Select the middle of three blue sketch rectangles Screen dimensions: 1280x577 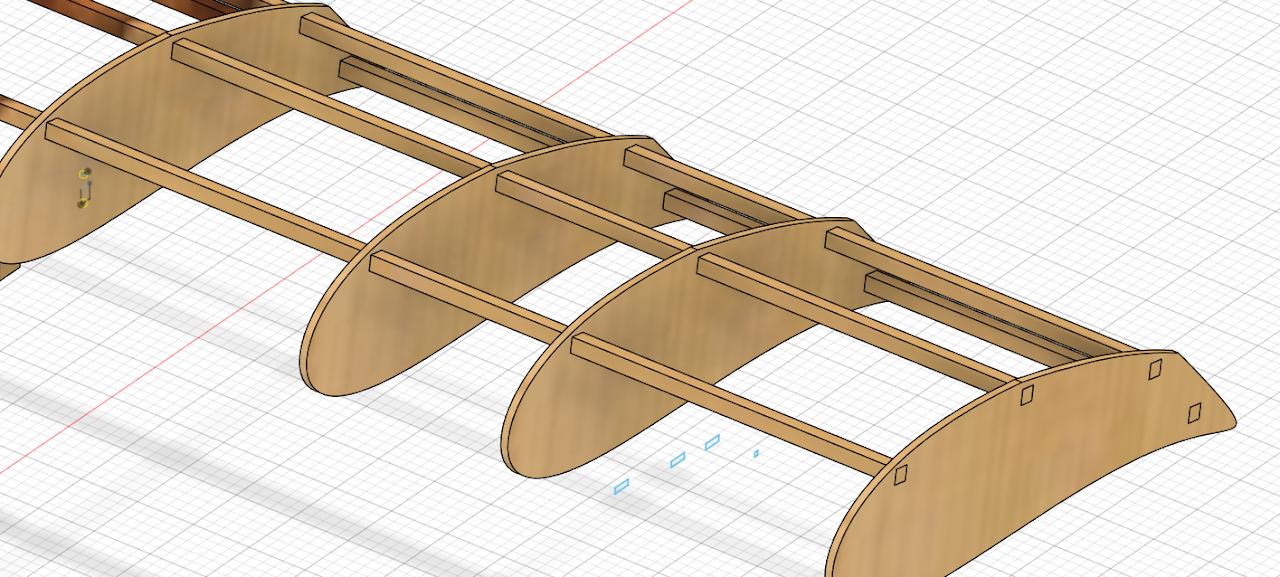(678, 460)
